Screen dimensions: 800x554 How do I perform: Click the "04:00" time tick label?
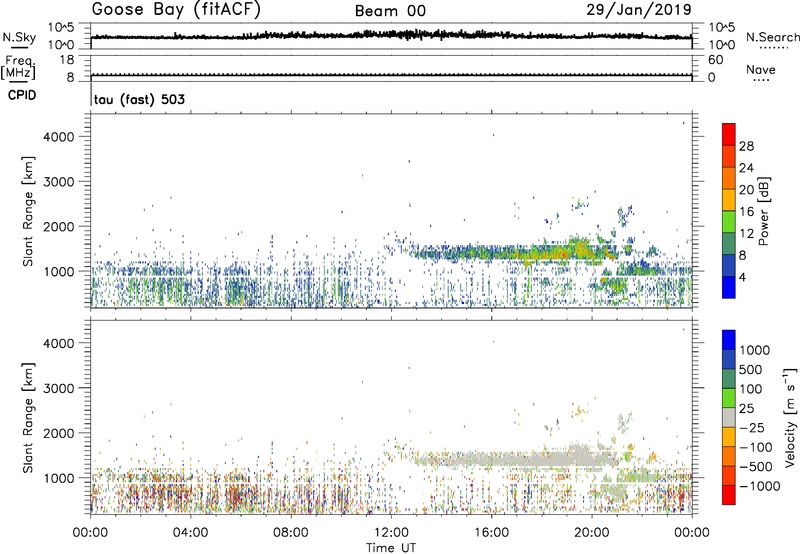(190, 533)
